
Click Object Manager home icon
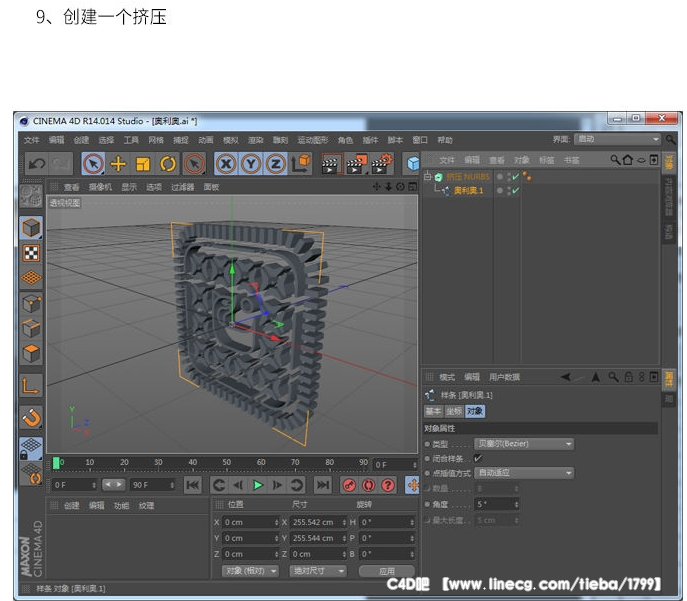click(628, 160)
